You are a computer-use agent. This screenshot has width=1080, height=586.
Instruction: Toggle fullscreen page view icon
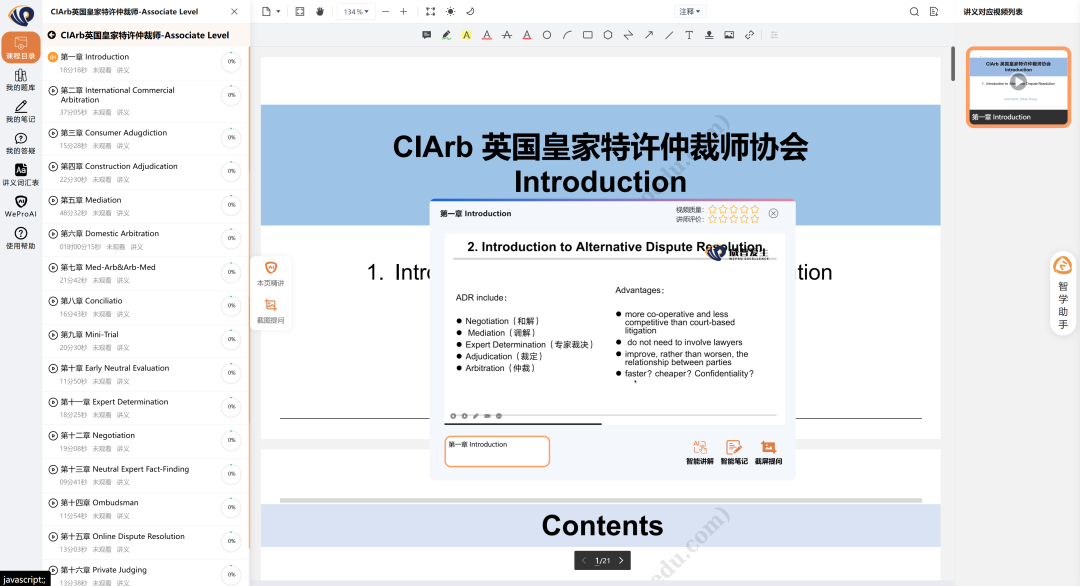(x=299, y=11)
